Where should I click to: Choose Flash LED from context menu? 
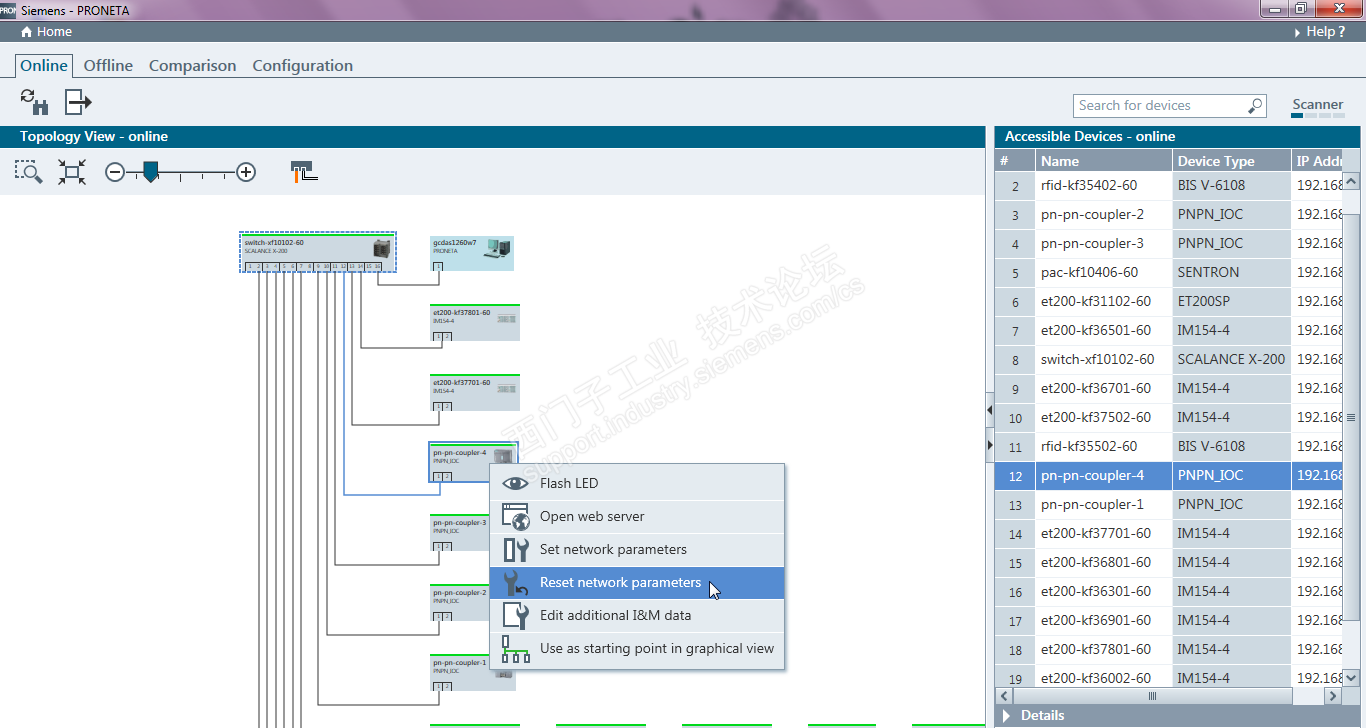point(637,483)
